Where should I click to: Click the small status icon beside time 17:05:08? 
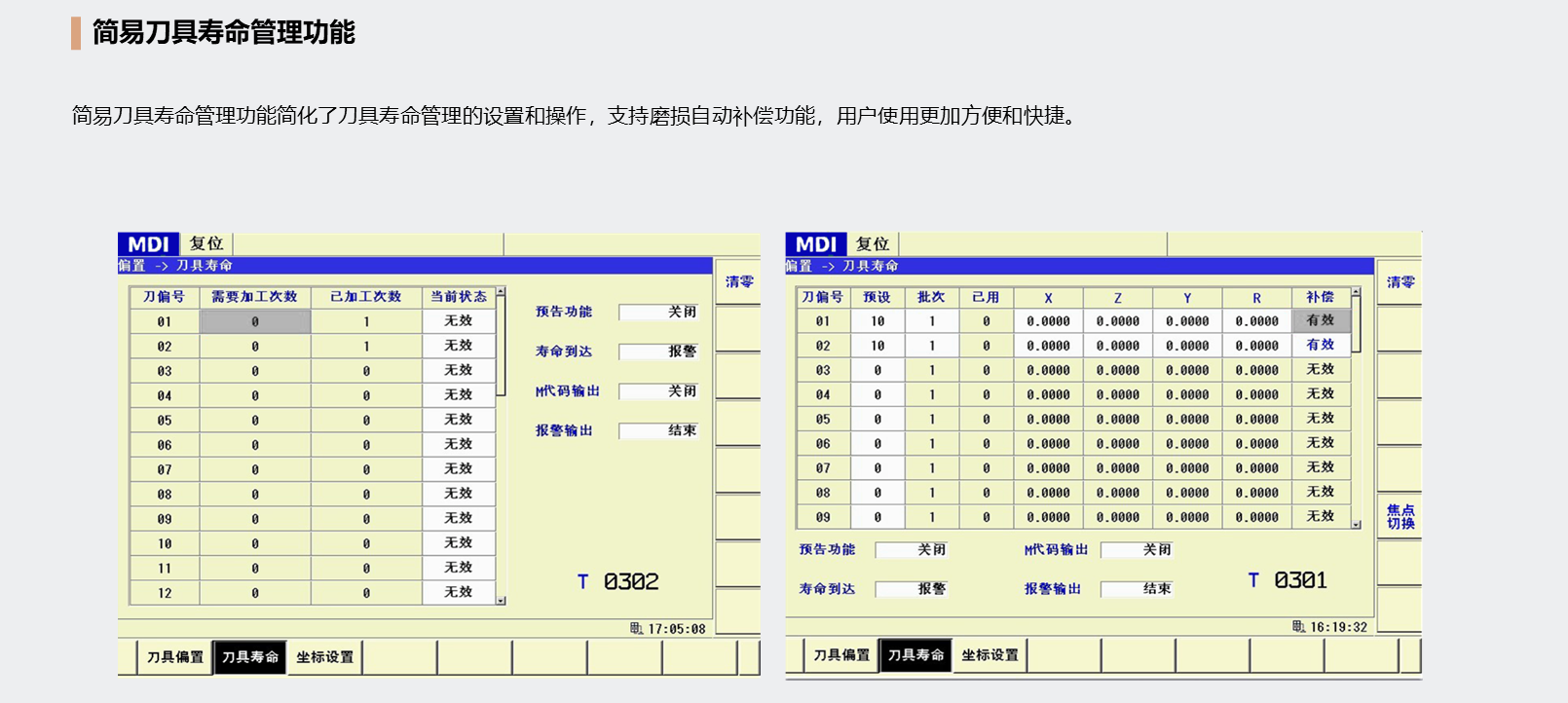[x=636, y=629]
